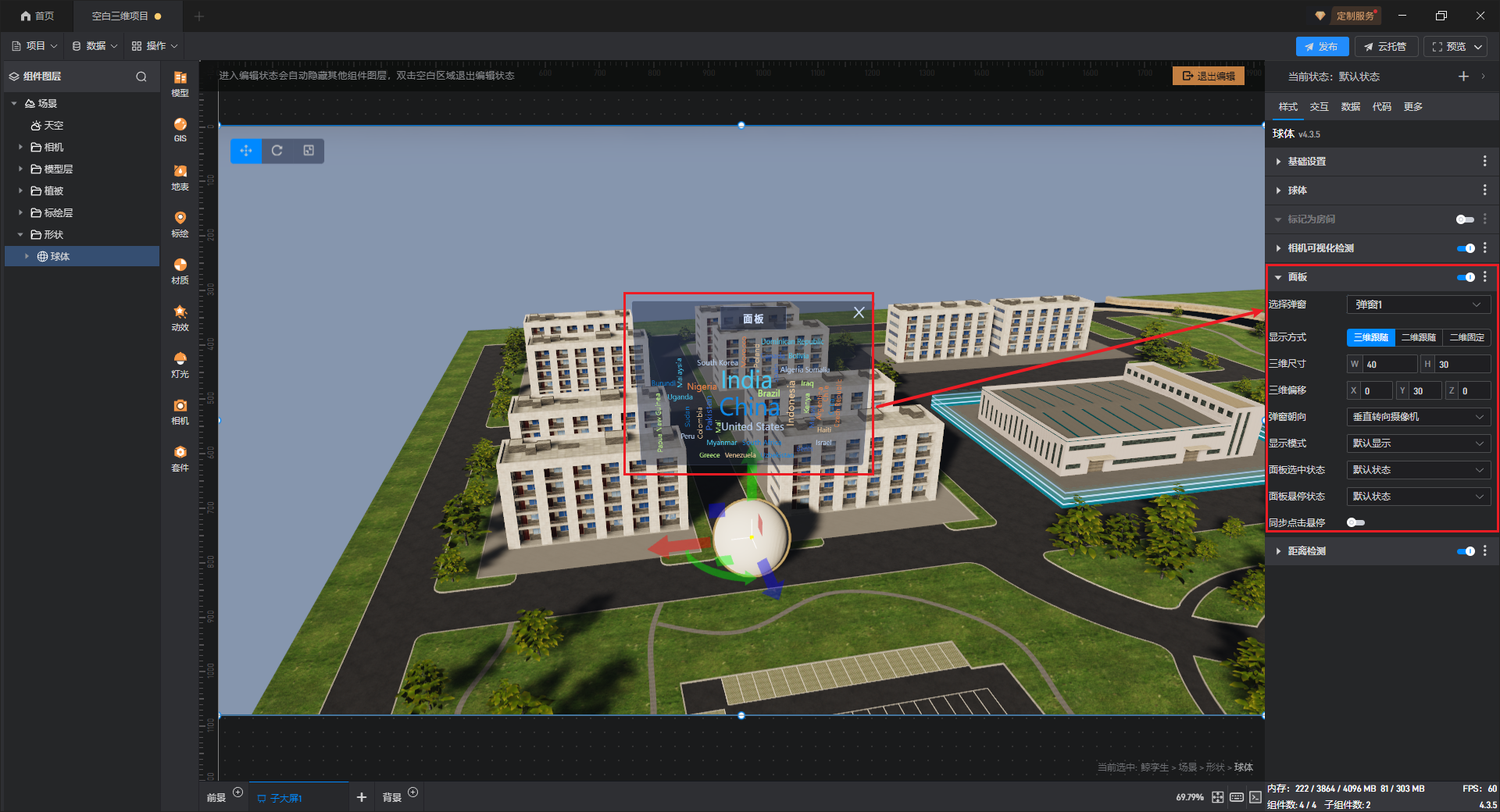Toggle 标记为房间 switch
This screenshot has height=812, width=1500.
coord(1465,219)
